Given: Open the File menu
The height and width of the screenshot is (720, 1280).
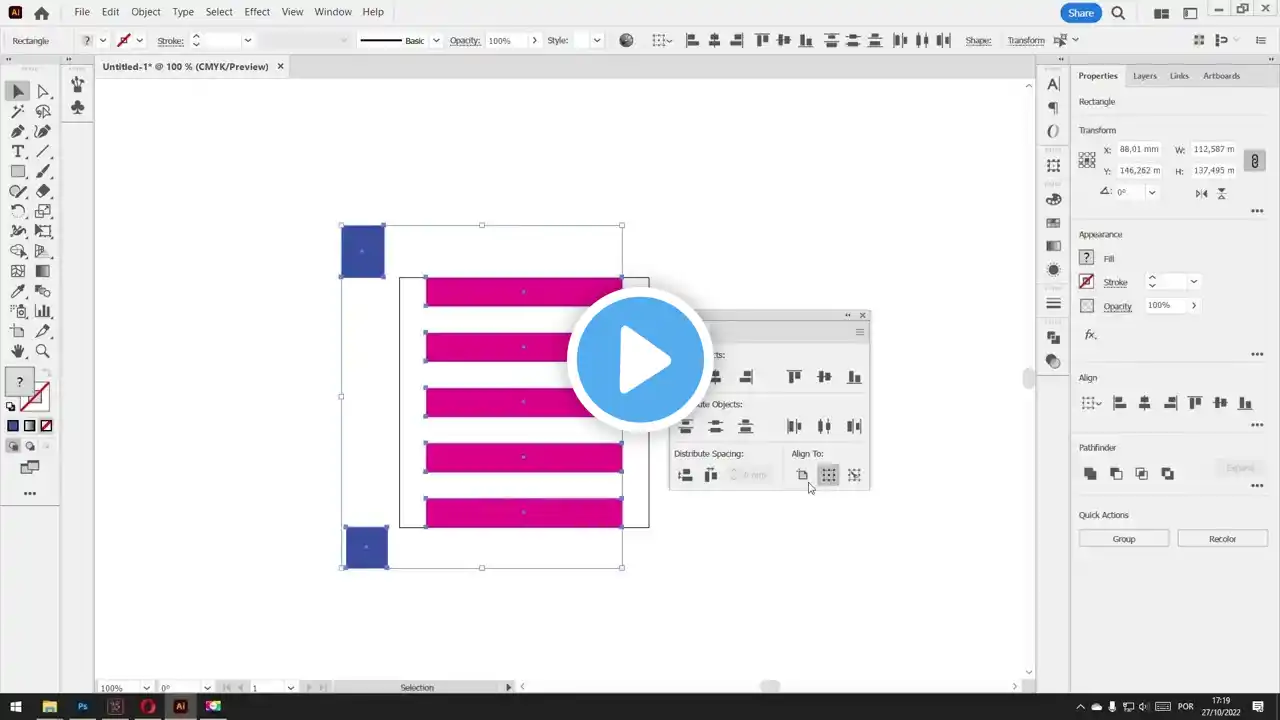Looking at the screenshot, I should [82, 12].
